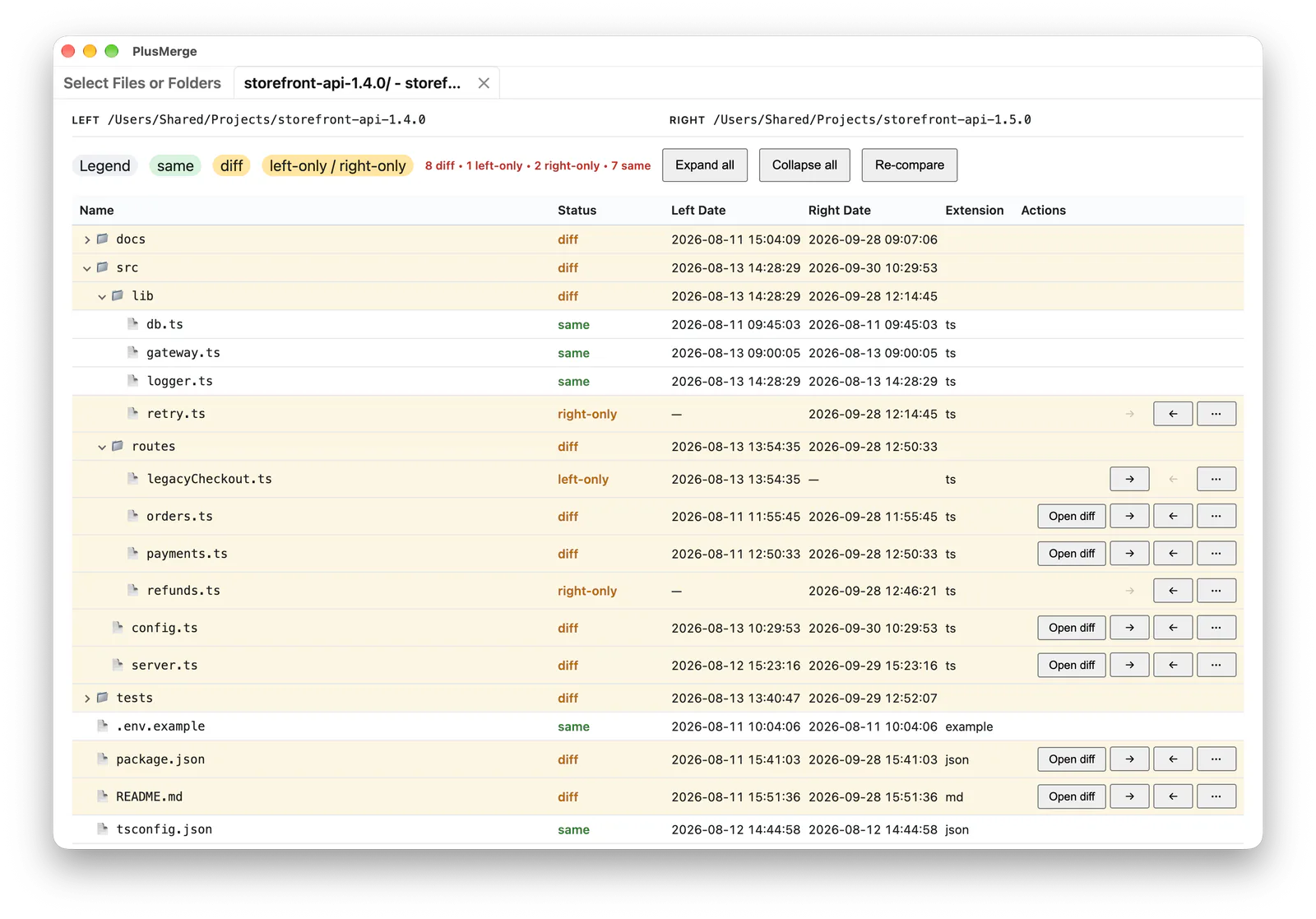This screenshot has width=1316, height=919.
Task: Expand the docs folder
Action: (x=87, y=239)
